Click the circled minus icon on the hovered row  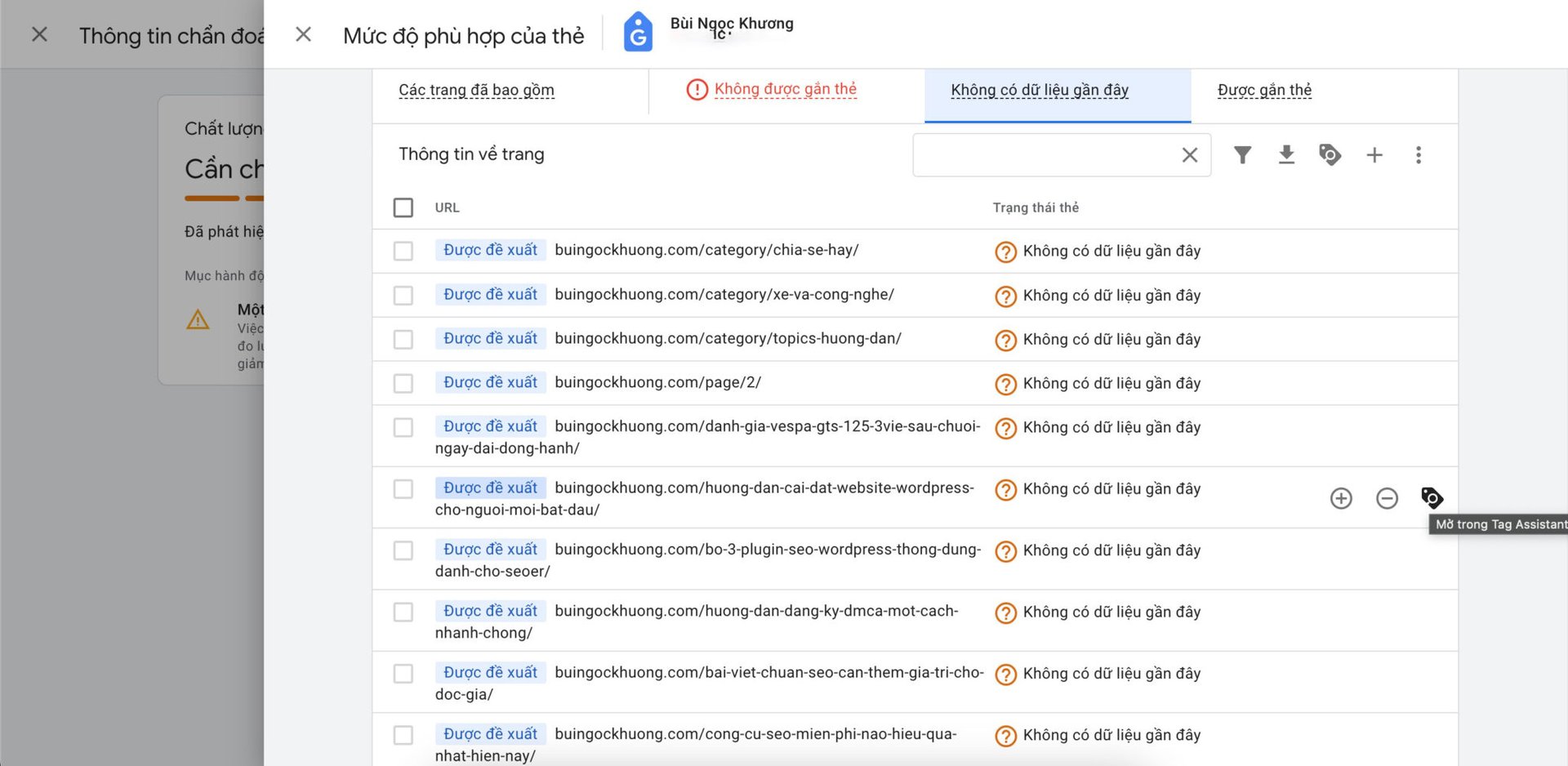[1387, 498]
